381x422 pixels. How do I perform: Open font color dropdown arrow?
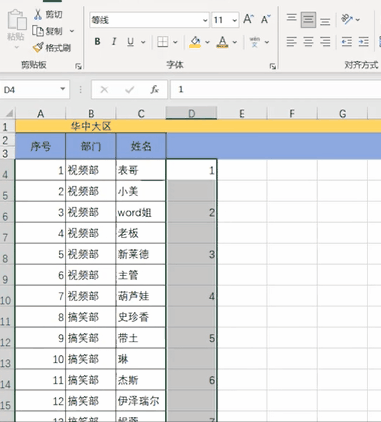[x=235, y=42]
